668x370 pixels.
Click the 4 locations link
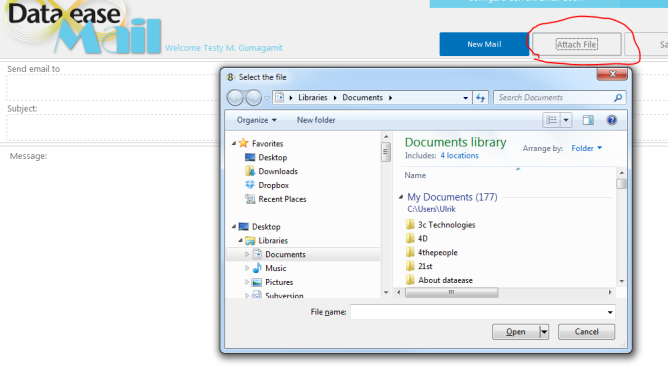459,155
